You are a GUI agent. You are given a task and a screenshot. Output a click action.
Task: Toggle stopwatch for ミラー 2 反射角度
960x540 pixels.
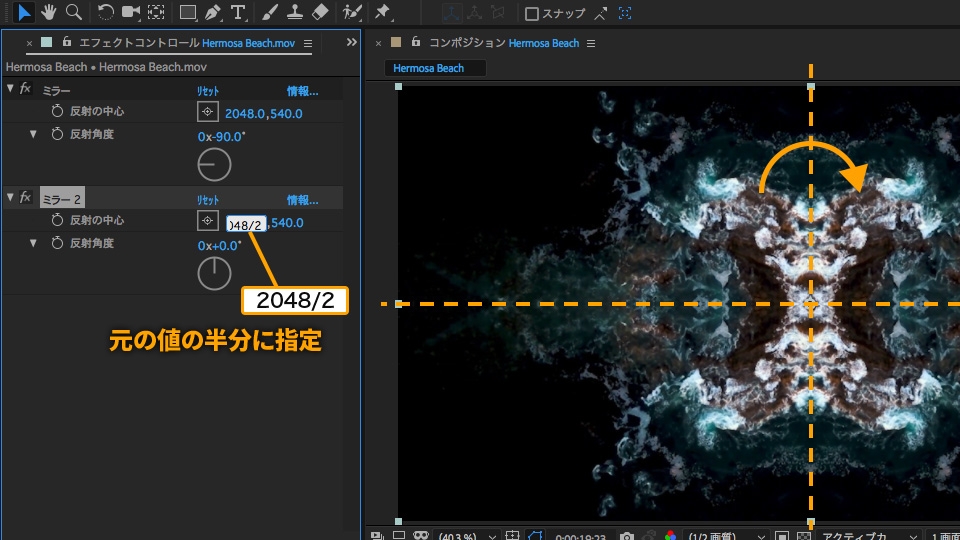click(x=57, y=242)
